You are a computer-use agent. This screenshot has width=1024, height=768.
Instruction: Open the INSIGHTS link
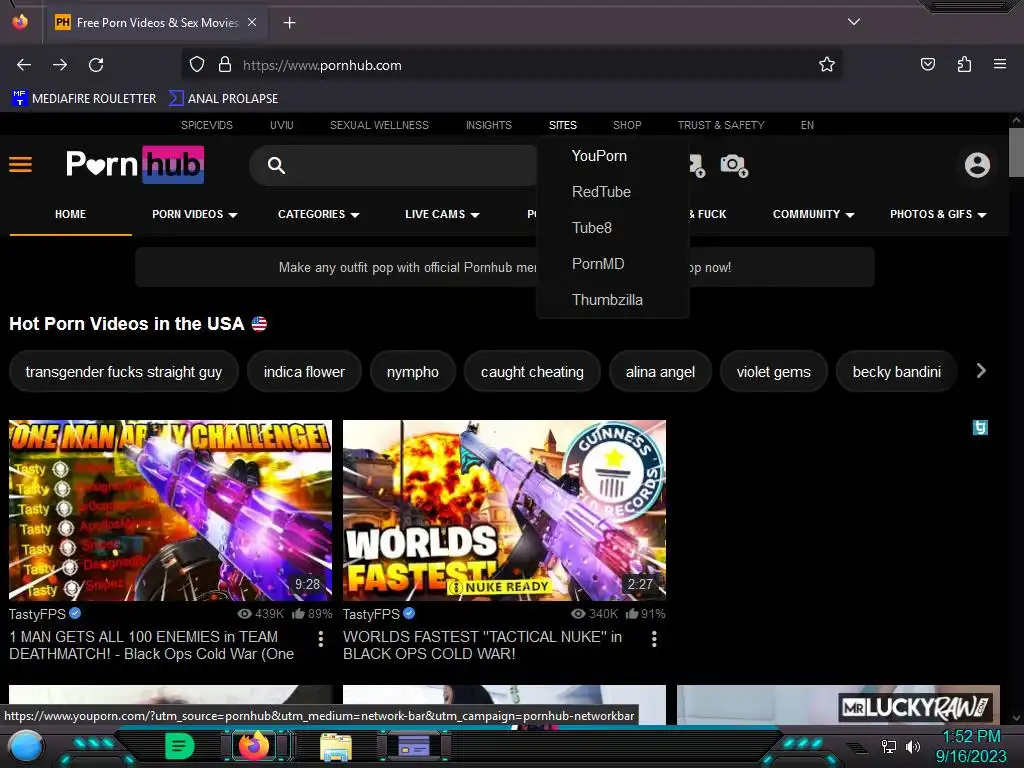[488, 125]
